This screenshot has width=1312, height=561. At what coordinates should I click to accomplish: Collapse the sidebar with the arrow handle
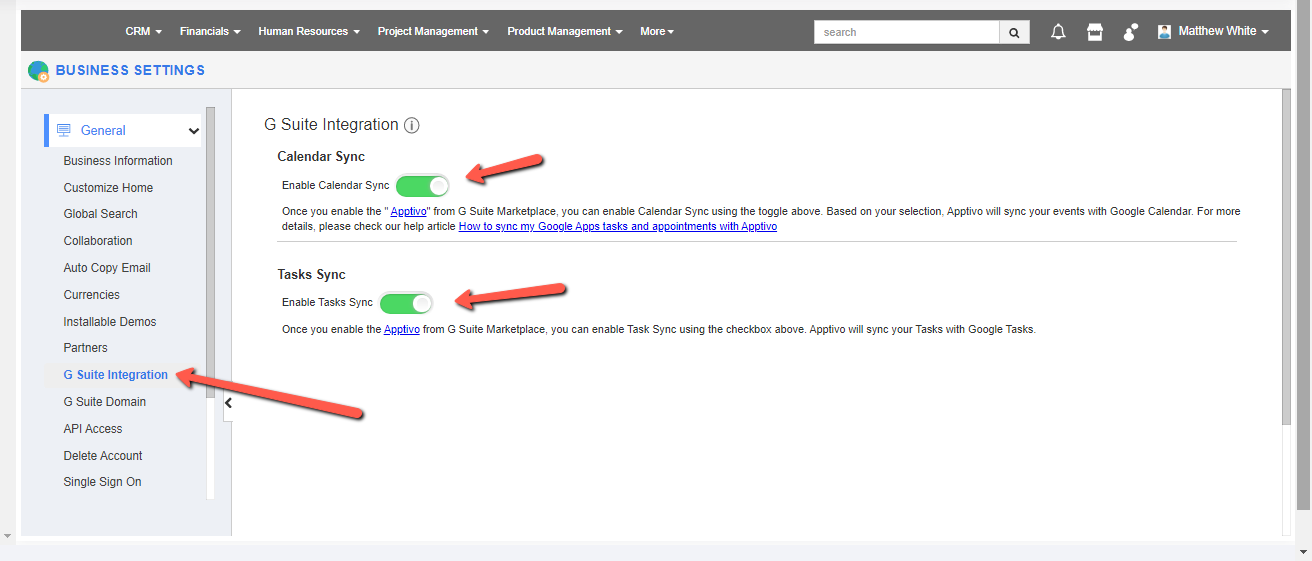tap(228, 403)
